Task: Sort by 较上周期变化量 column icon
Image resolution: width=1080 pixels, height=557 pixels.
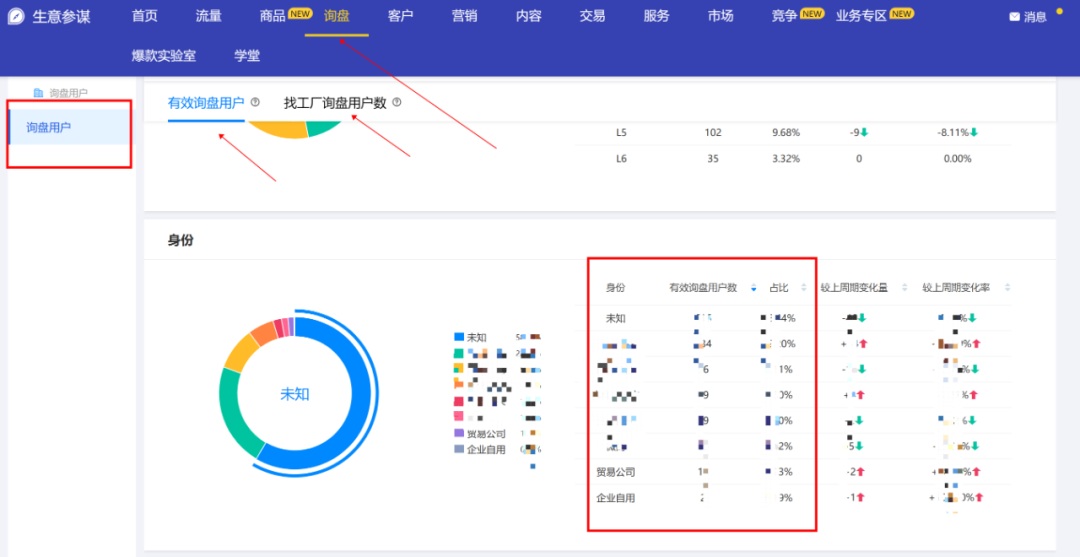Action: 904,288
